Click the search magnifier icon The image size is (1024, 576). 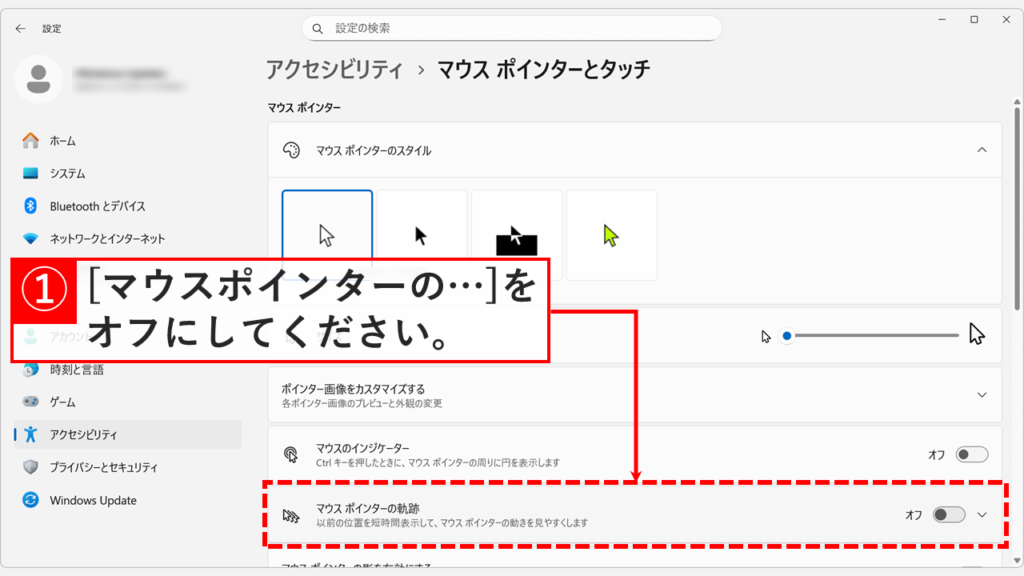tap(318, 29)
